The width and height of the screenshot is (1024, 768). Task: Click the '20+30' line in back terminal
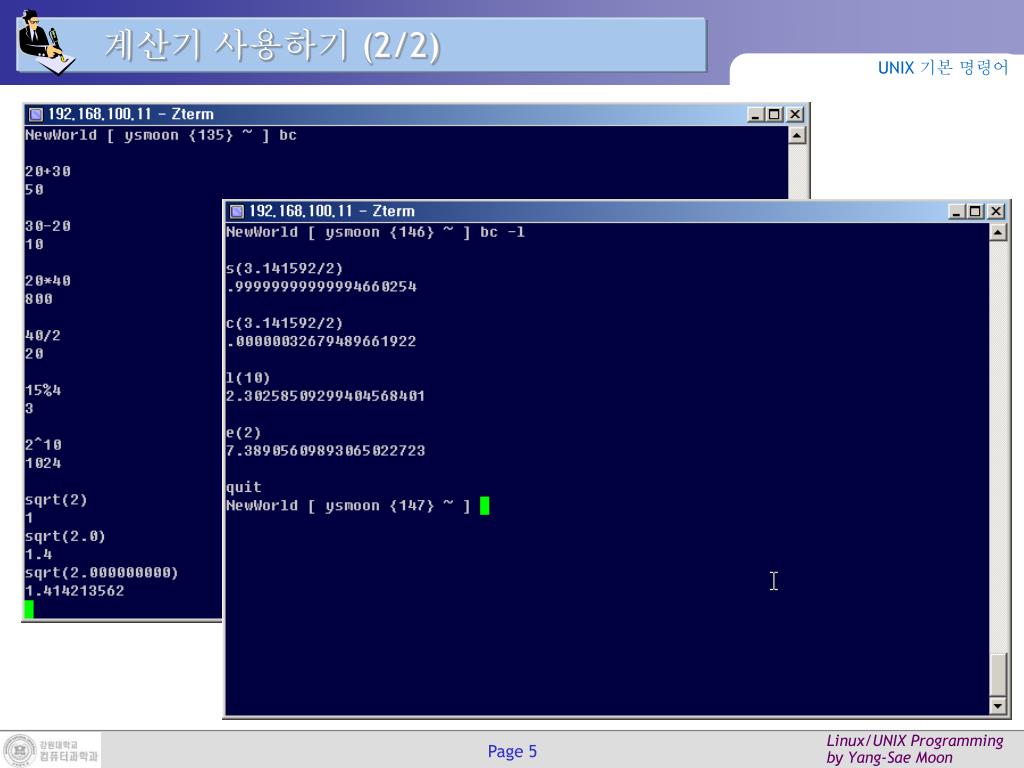48,171
